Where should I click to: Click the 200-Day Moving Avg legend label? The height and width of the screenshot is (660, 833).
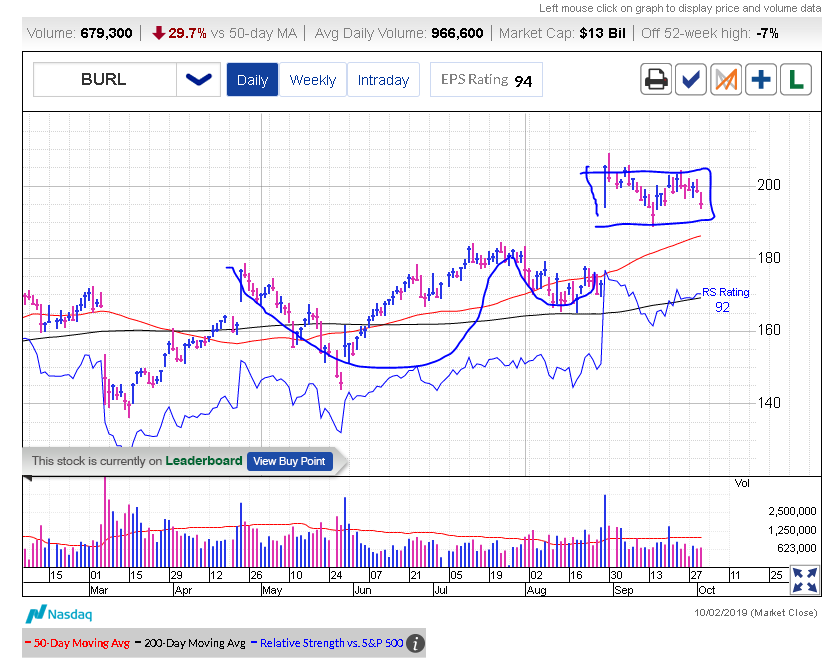(196, 643)
